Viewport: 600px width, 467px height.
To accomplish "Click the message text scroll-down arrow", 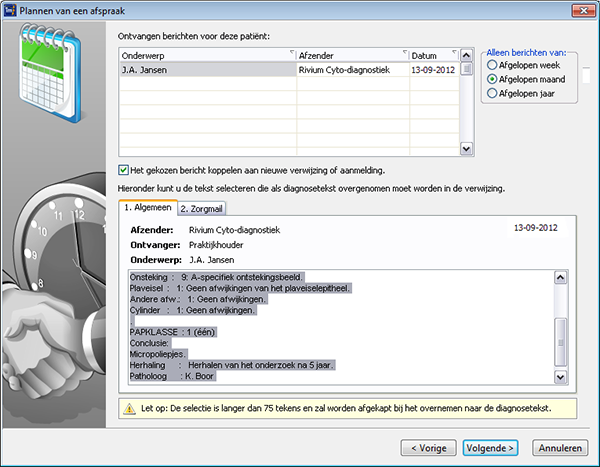I will coord(560,377).
